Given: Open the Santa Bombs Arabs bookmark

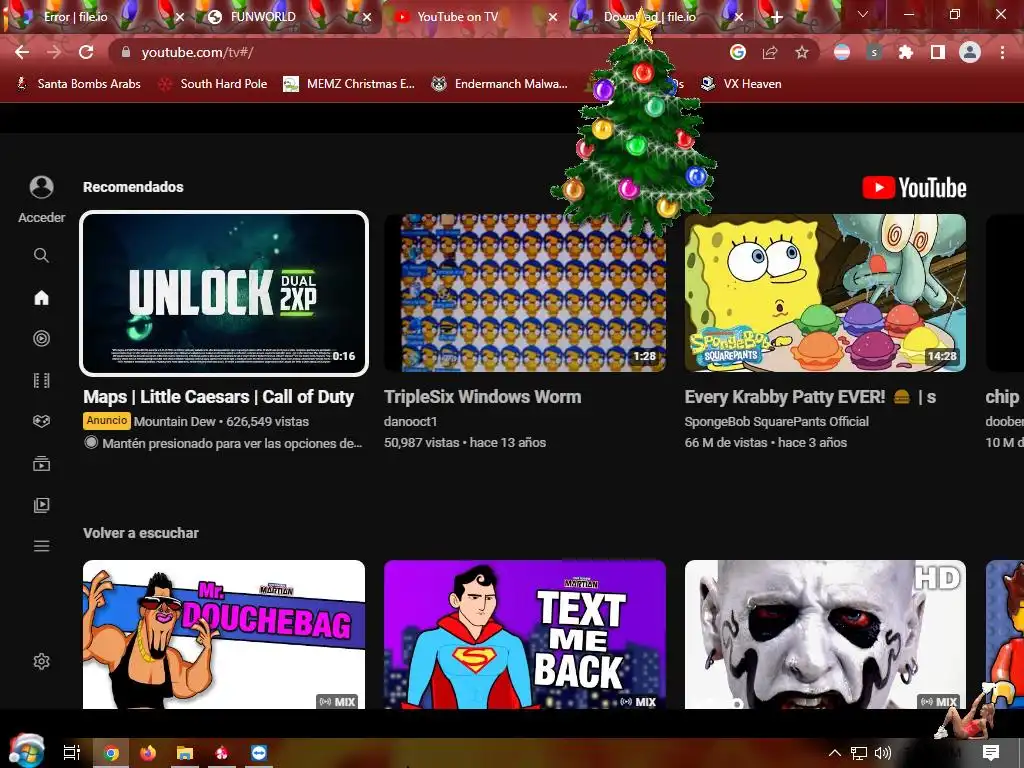Looking at the screenshot, I should (78, 84).
